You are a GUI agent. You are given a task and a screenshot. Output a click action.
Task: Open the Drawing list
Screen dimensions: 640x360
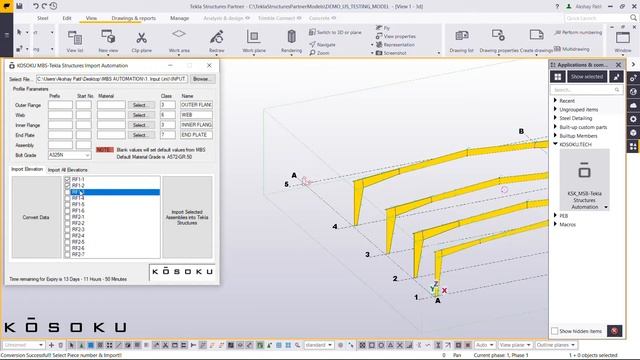[x=462, y=41]
